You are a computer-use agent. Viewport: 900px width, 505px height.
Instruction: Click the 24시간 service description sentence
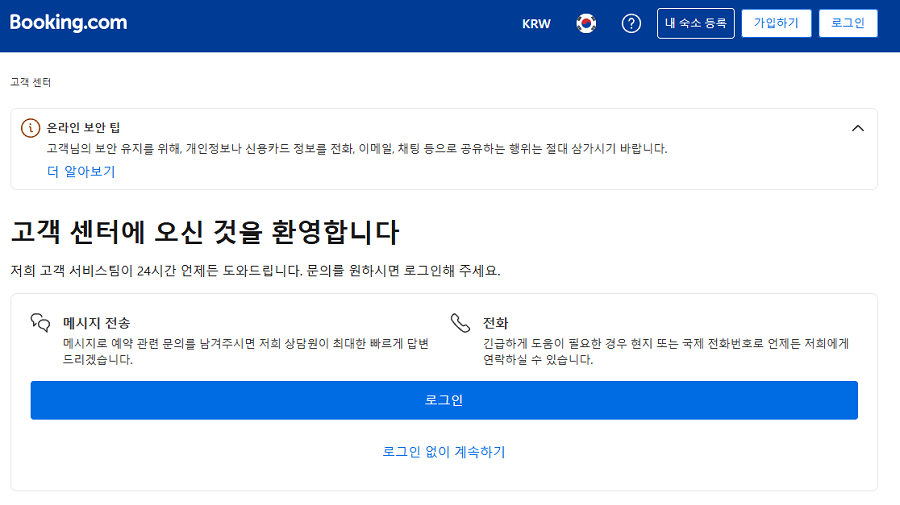click(x=255, y=270)
